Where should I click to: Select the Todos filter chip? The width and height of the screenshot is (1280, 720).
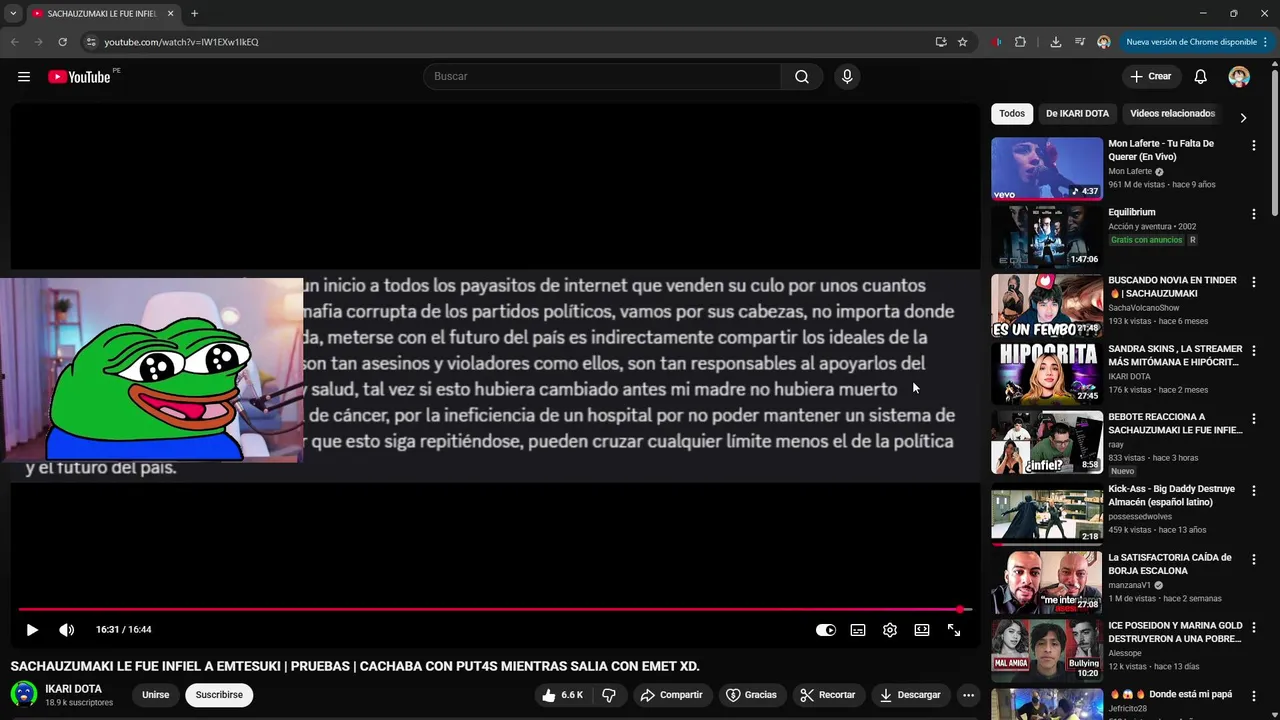(x=1012, y=114)
